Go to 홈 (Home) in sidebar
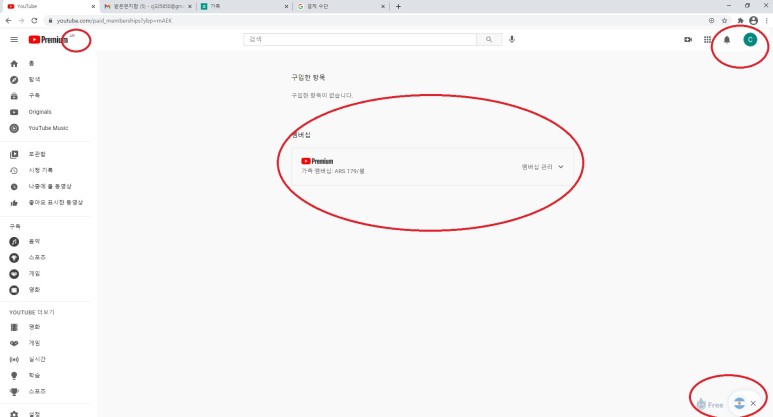773x417 pixels. coord(31,64)
